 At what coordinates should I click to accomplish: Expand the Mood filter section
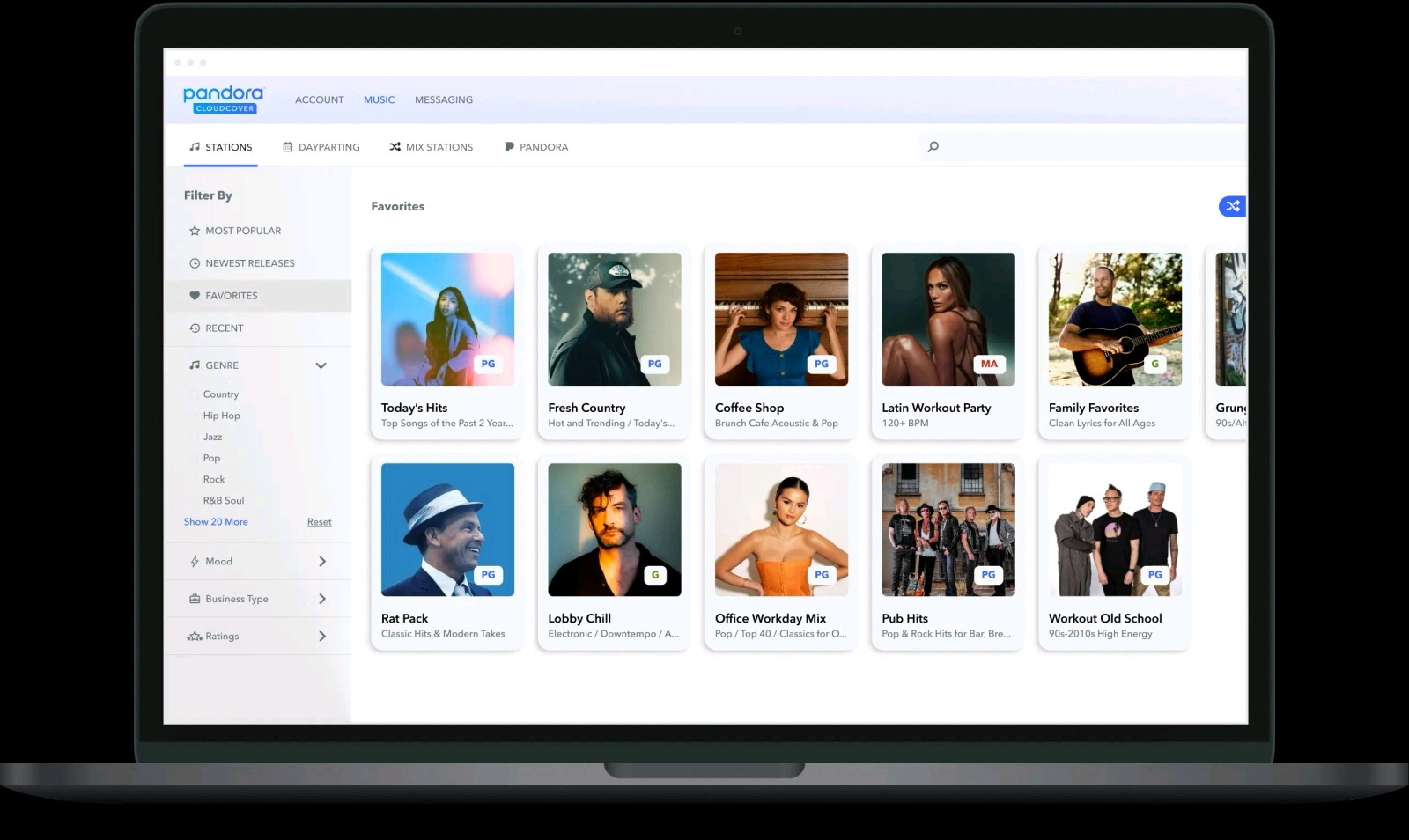(x=321, y=562)
